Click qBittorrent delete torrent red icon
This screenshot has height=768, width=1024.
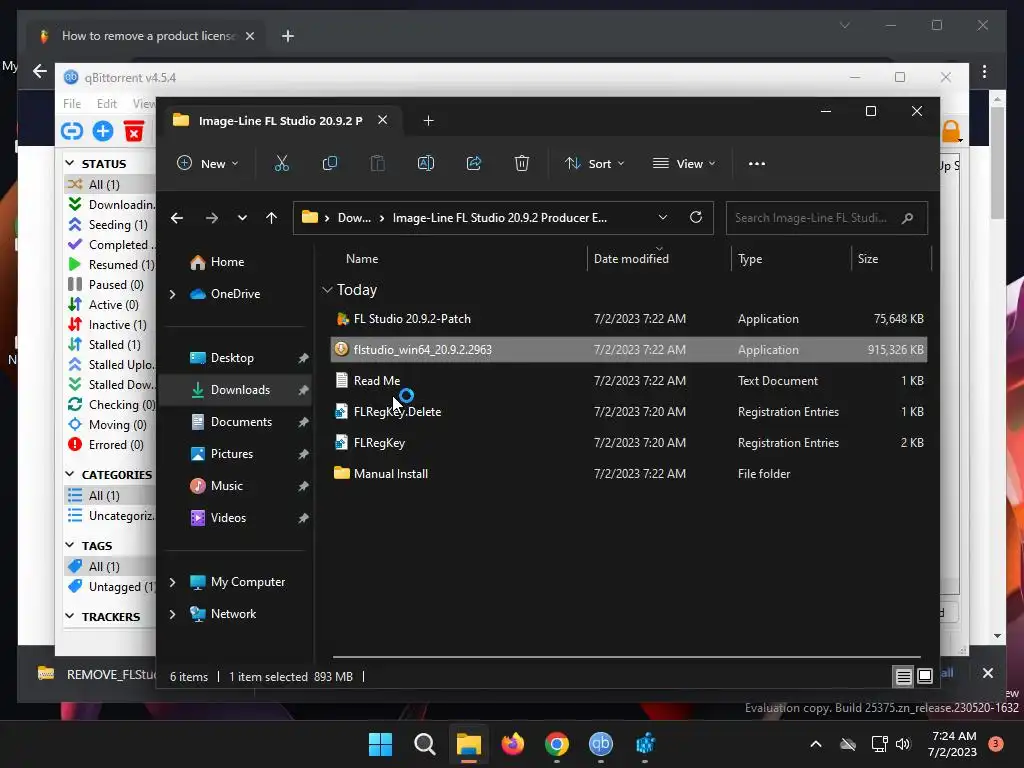click(x=134, y=131)
